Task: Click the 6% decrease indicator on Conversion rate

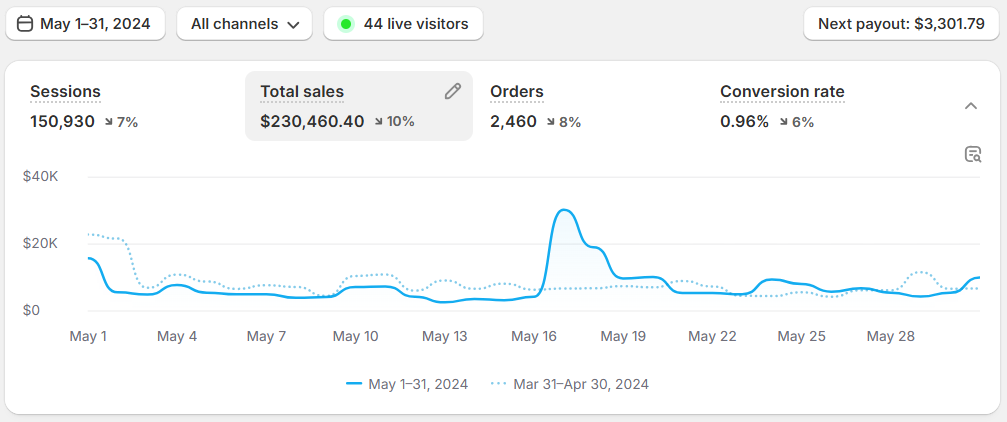Action: pos(797,121)
